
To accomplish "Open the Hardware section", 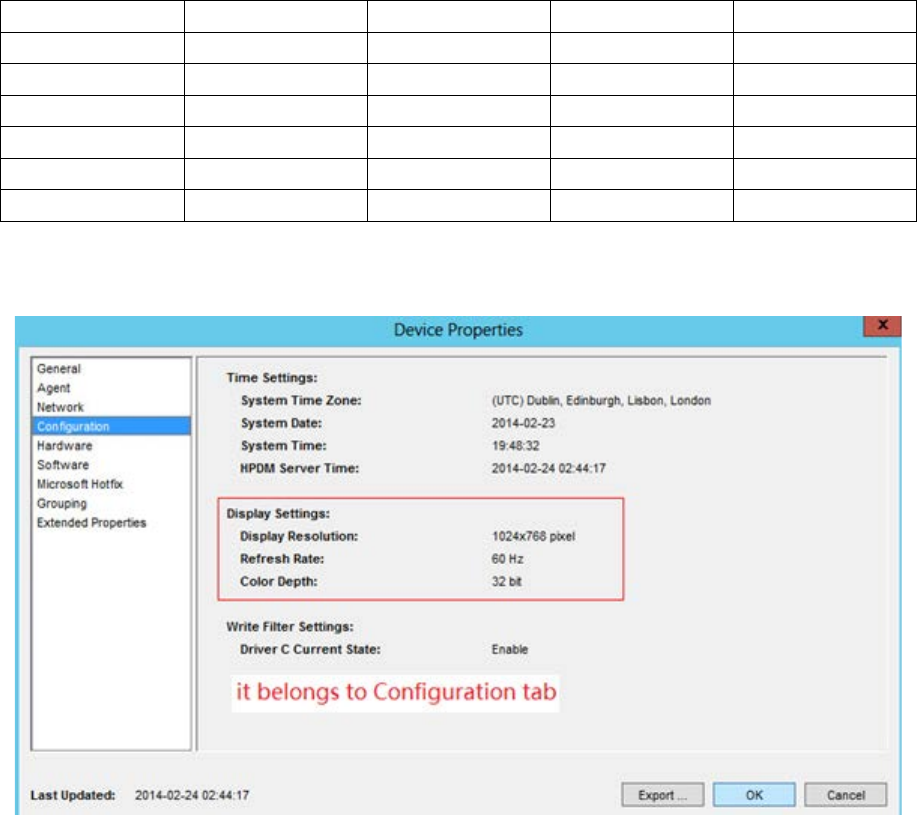I will point(64,446).
